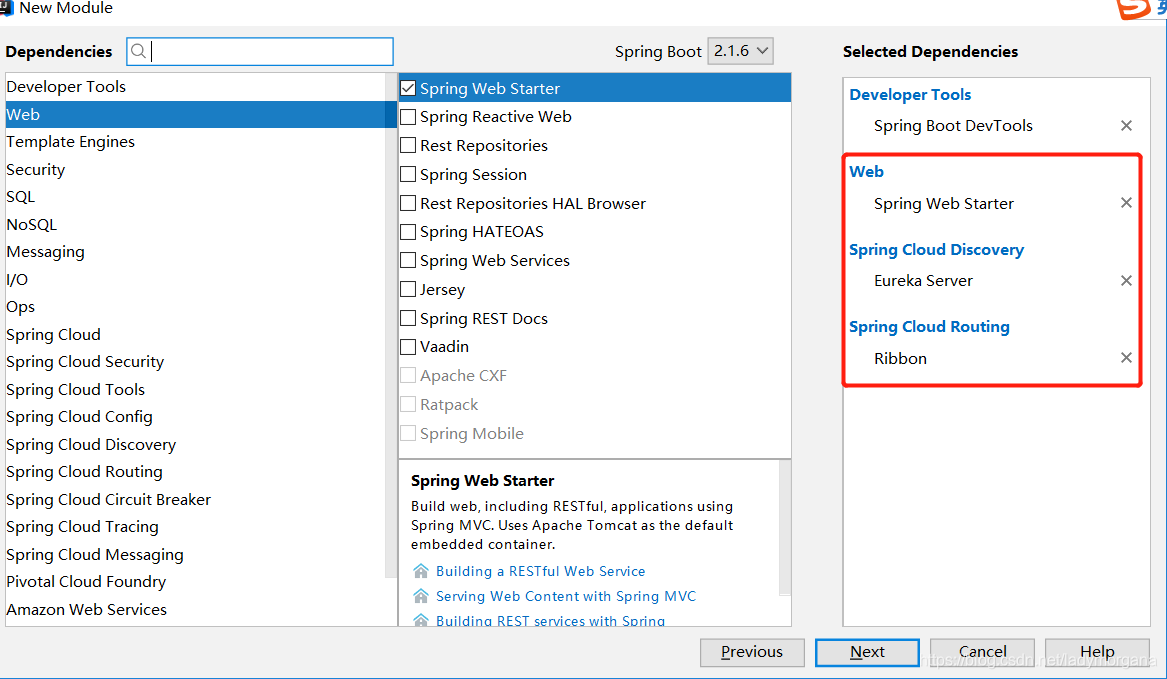Click the magnifier icon in the Dependencies search box
1167x679 pixels.
[x=140, y=51]
